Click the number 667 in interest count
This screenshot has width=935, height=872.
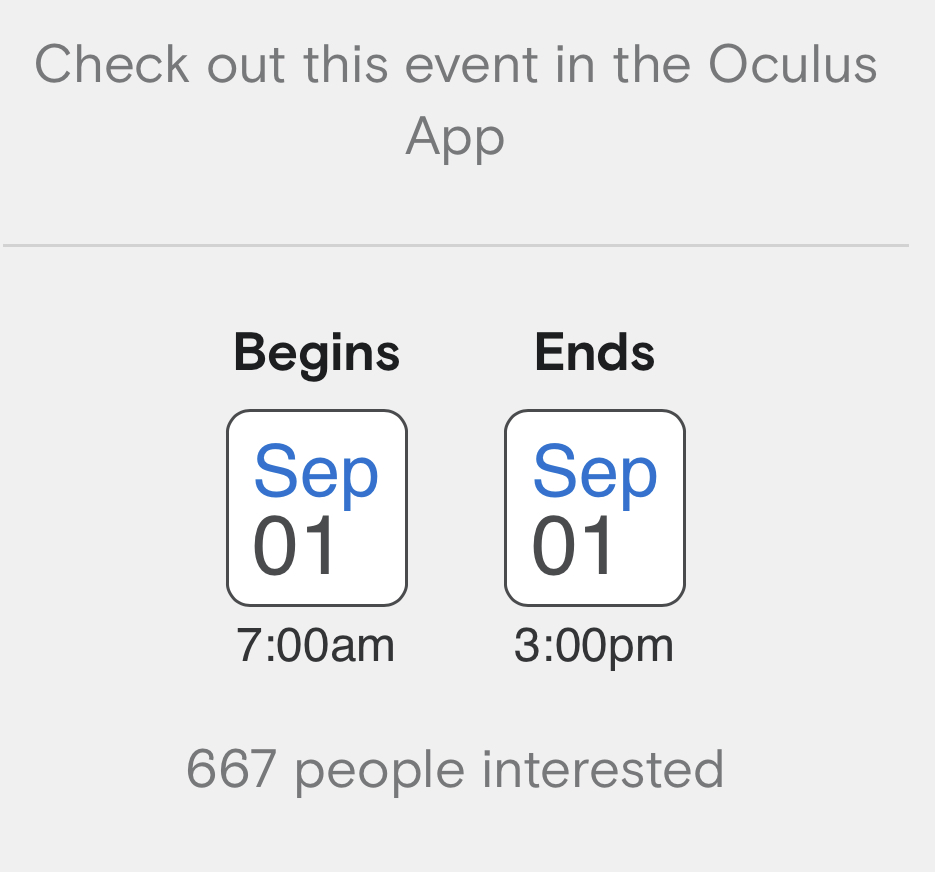click(230, 770)
